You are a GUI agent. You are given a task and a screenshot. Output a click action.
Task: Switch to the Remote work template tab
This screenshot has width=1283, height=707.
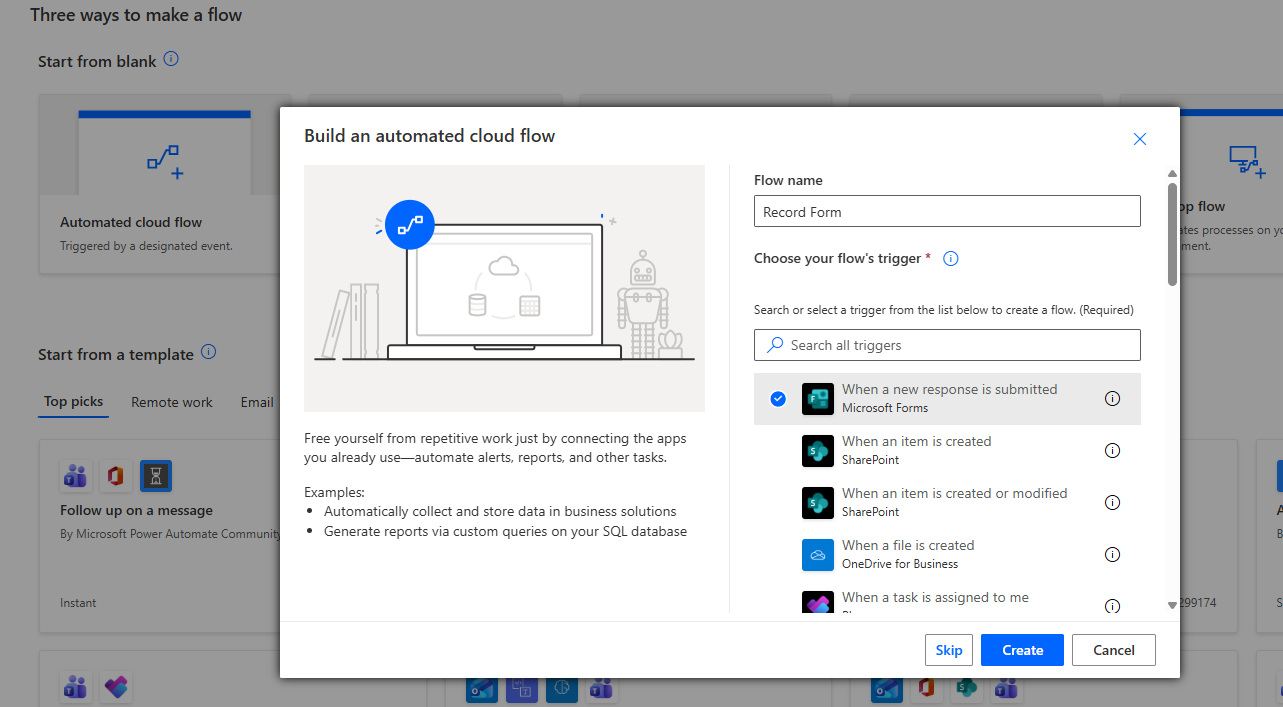(x=172, y=402)
